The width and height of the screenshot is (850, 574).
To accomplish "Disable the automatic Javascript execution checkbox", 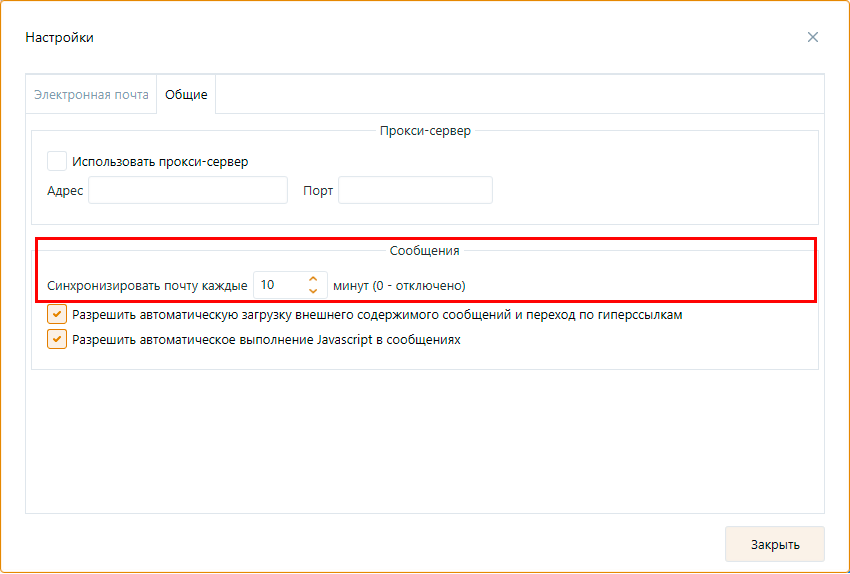I will (x=57, y=339).
